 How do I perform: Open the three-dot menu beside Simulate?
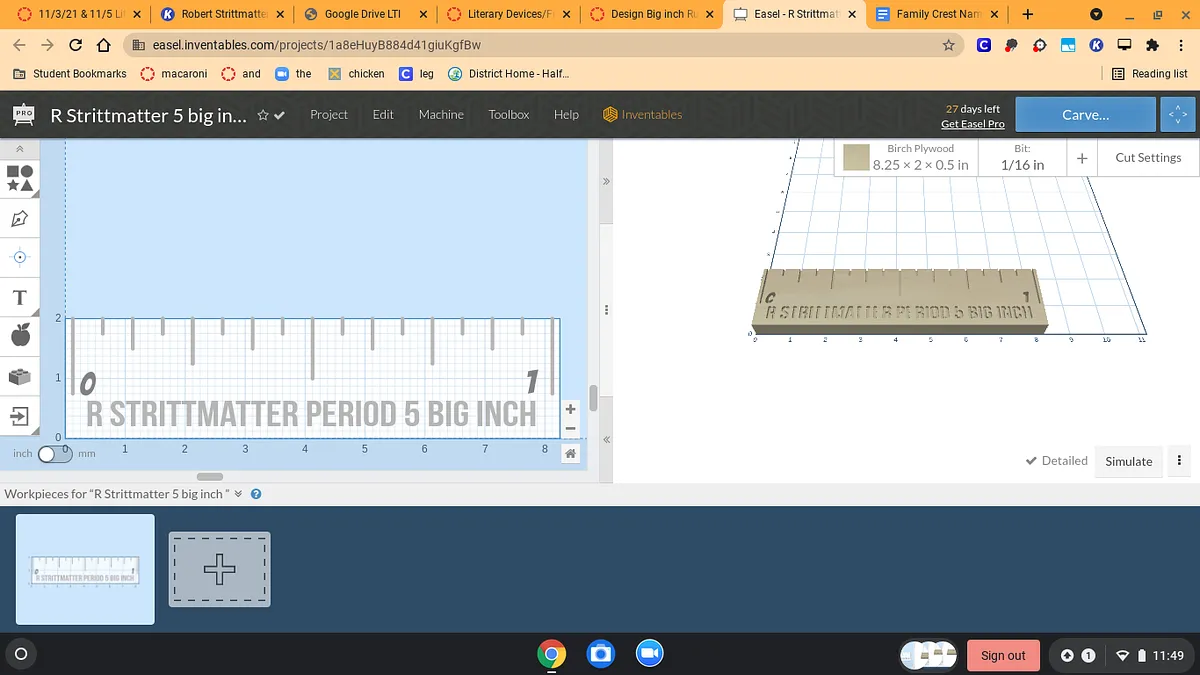coord(1179,461)
